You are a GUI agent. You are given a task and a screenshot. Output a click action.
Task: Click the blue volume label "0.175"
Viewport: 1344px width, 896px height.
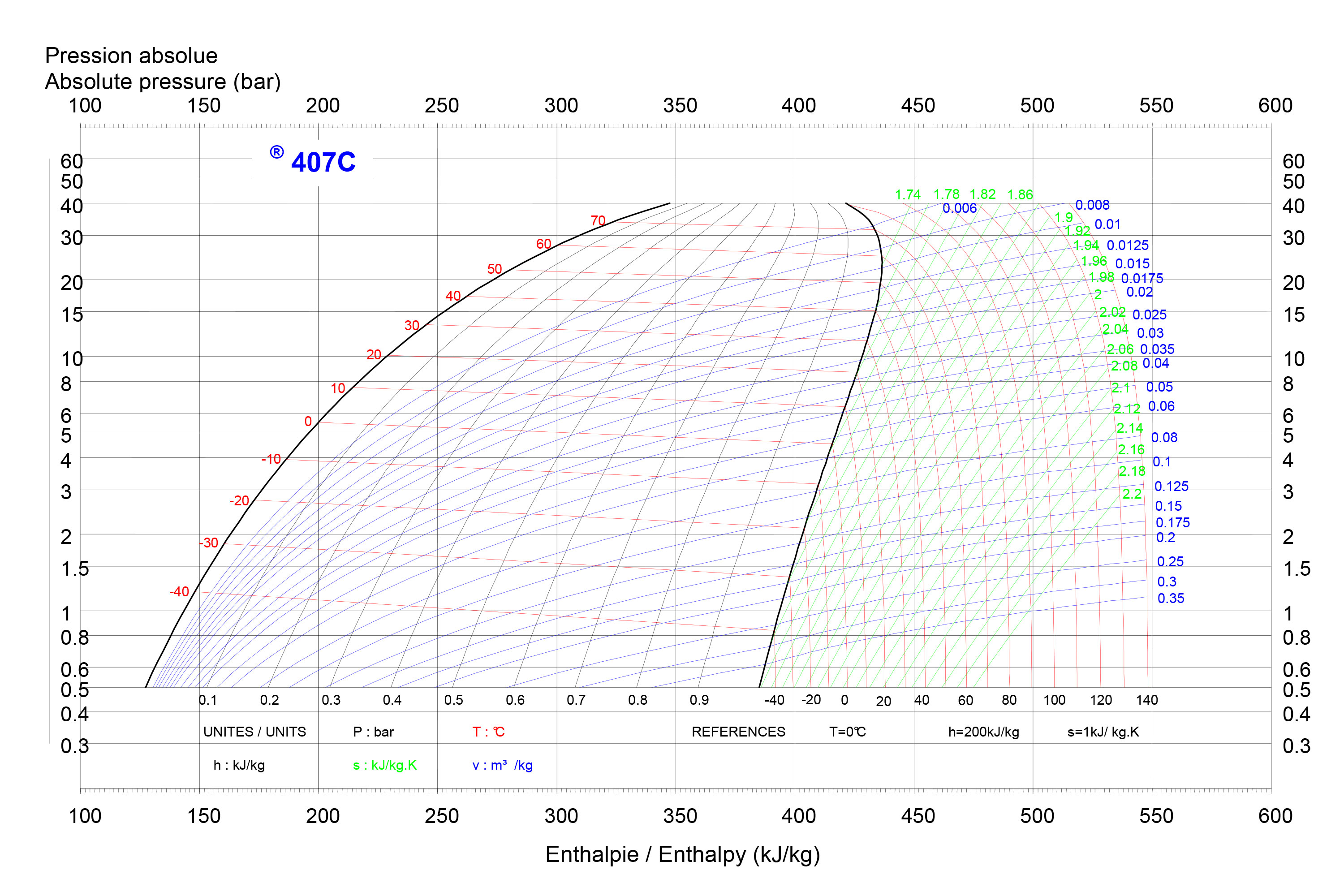click(x=1172, y=523)
